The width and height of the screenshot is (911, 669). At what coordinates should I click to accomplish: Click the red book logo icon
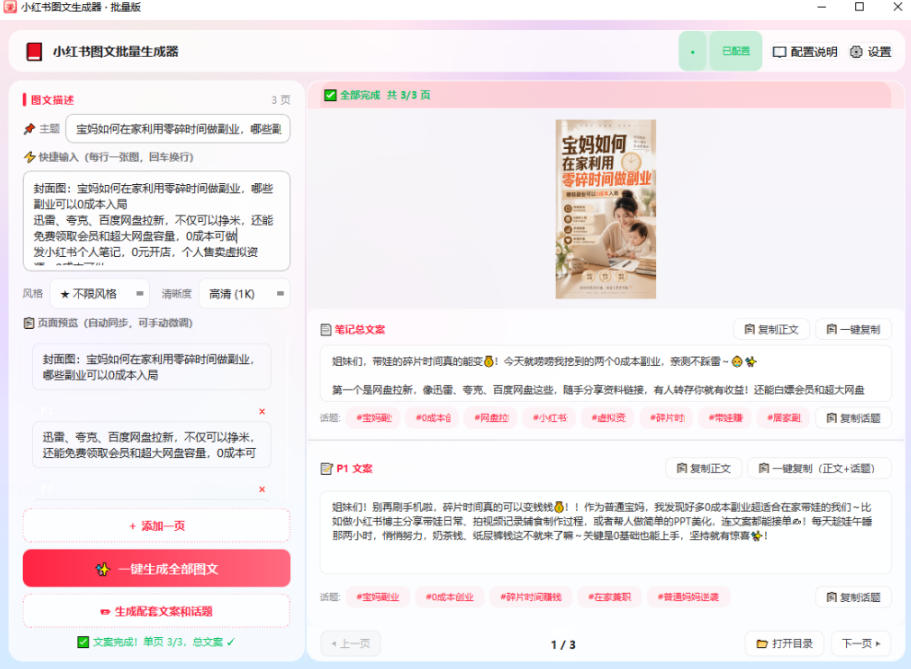tap(34, 52)
